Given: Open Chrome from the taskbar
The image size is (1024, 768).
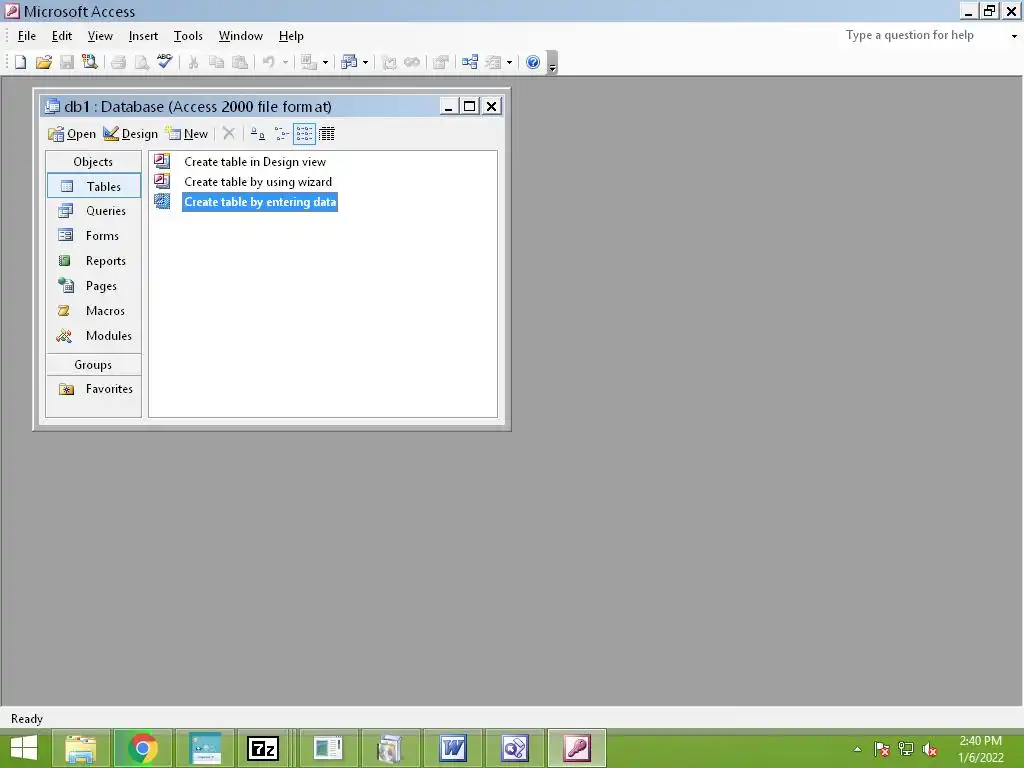Looking at the screenshot, I should tap(143, 748).
